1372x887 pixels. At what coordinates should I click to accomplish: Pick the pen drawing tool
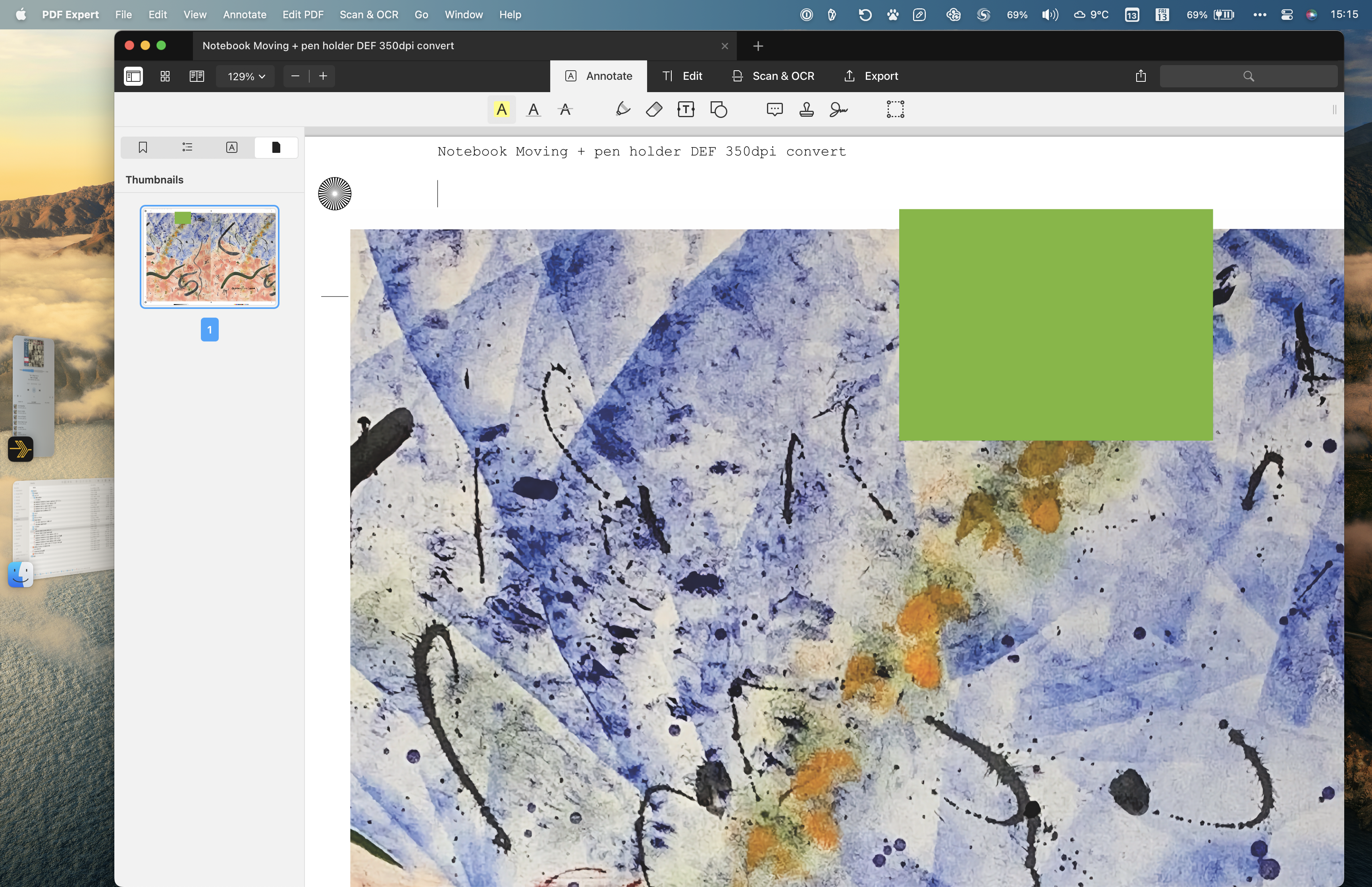(x=622, y=110)
